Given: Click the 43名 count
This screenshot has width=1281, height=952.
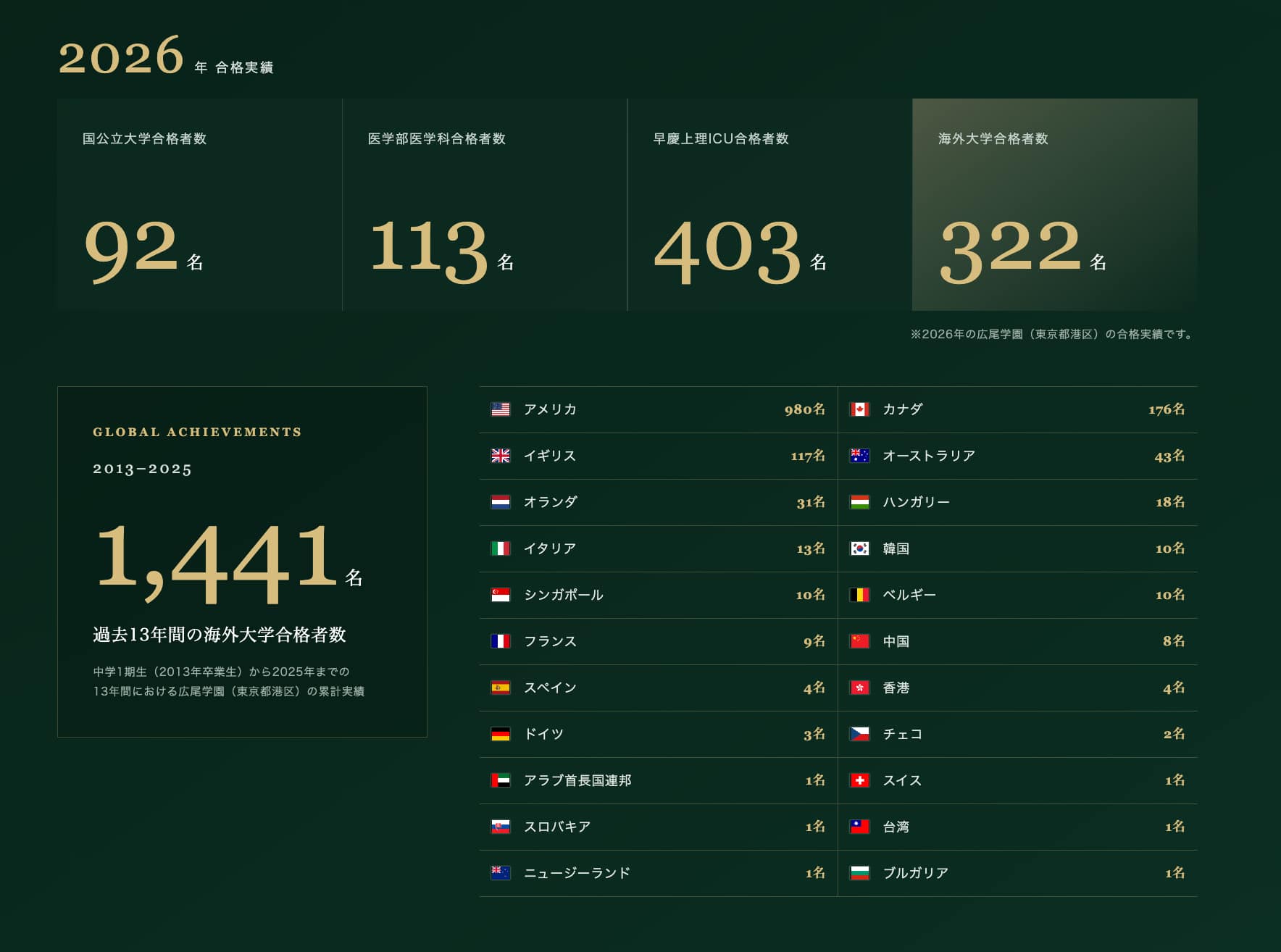Looking at the screenshot, I should click(1169, 456).
